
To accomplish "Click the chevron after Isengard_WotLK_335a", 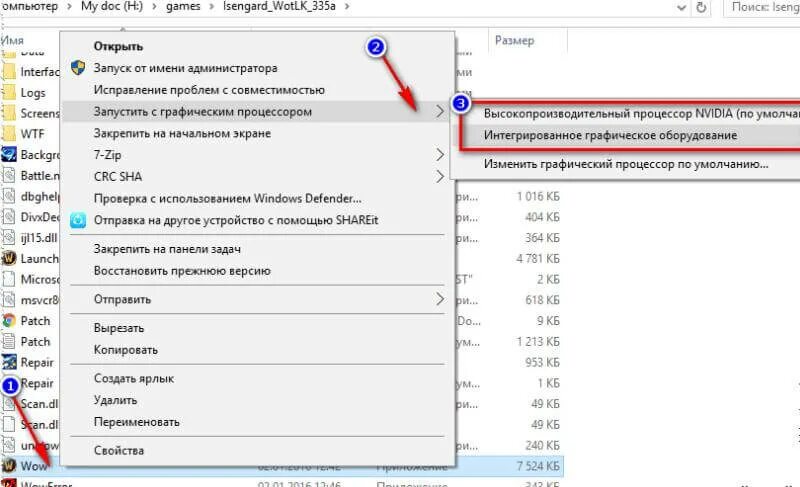I will tap(347, 7).
